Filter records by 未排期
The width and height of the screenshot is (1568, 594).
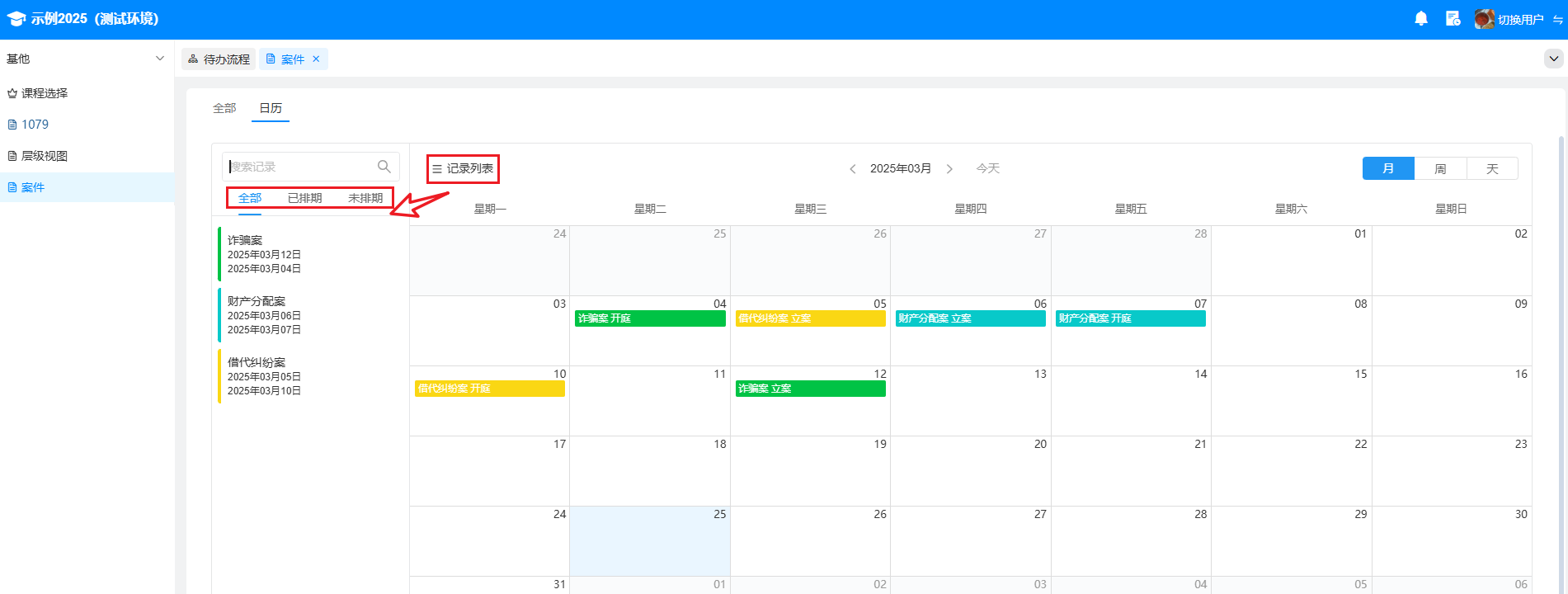[x=365, y=198]
